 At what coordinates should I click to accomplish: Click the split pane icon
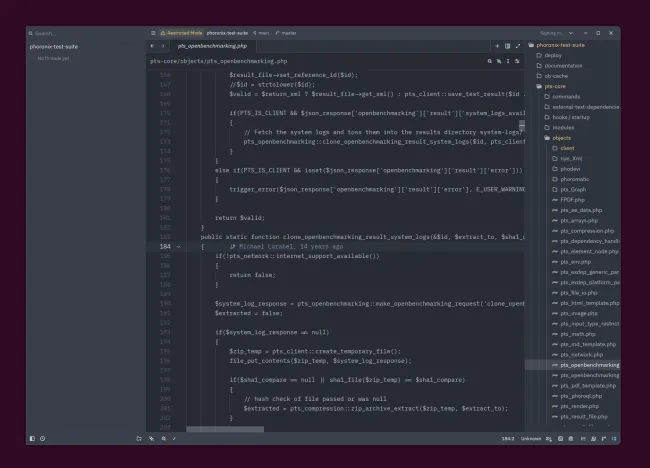(x=507, y=46)
